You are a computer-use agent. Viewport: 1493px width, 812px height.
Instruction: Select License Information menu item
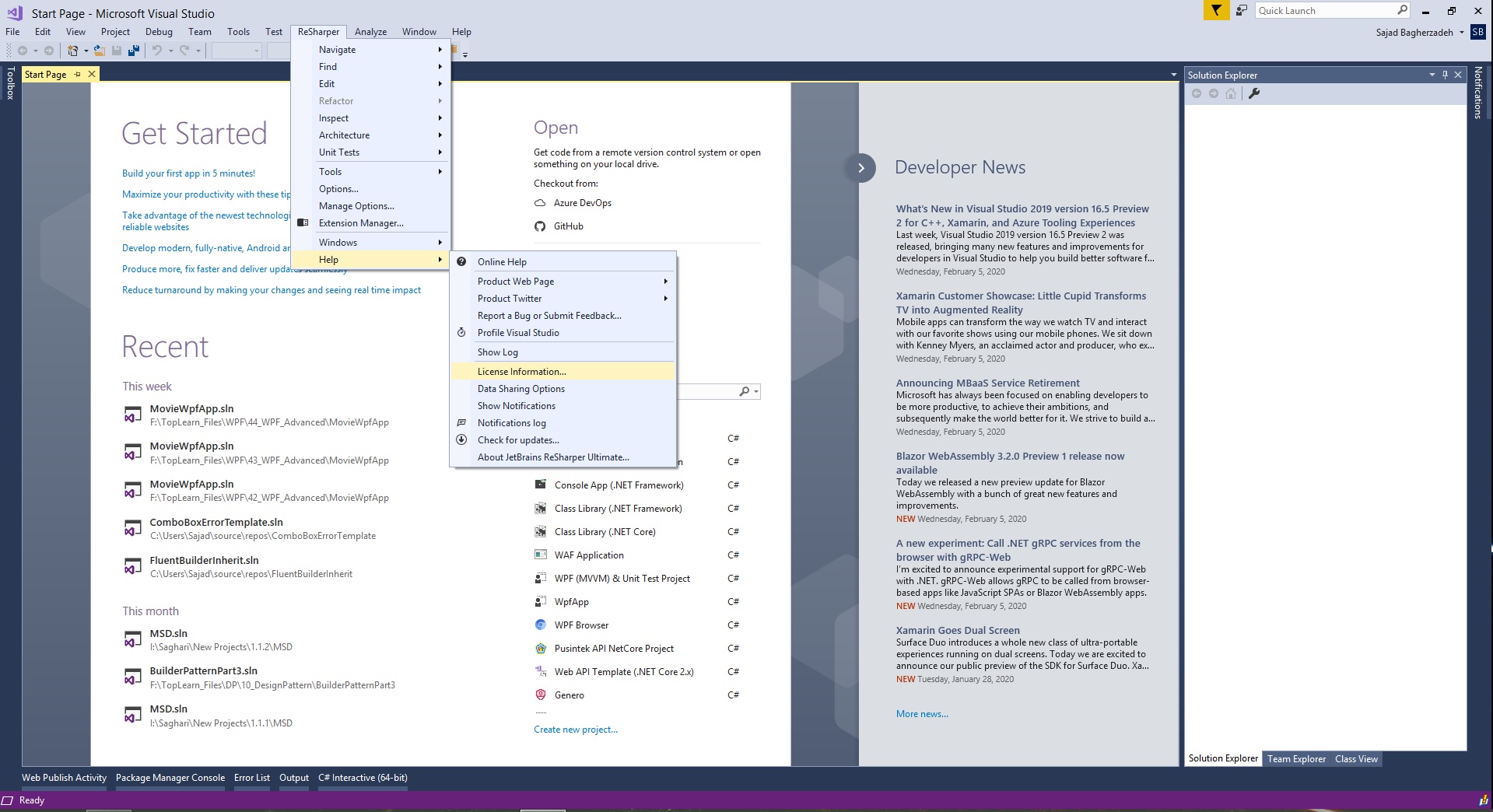tap(563, 371)
